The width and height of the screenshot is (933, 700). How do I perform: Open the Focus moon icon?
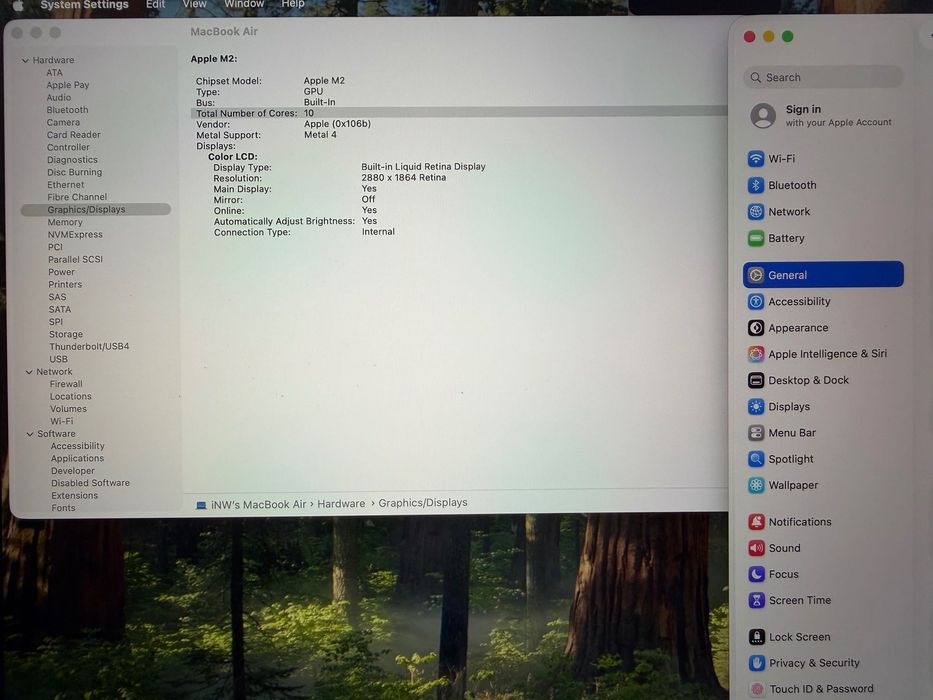[x=756, y=574]
